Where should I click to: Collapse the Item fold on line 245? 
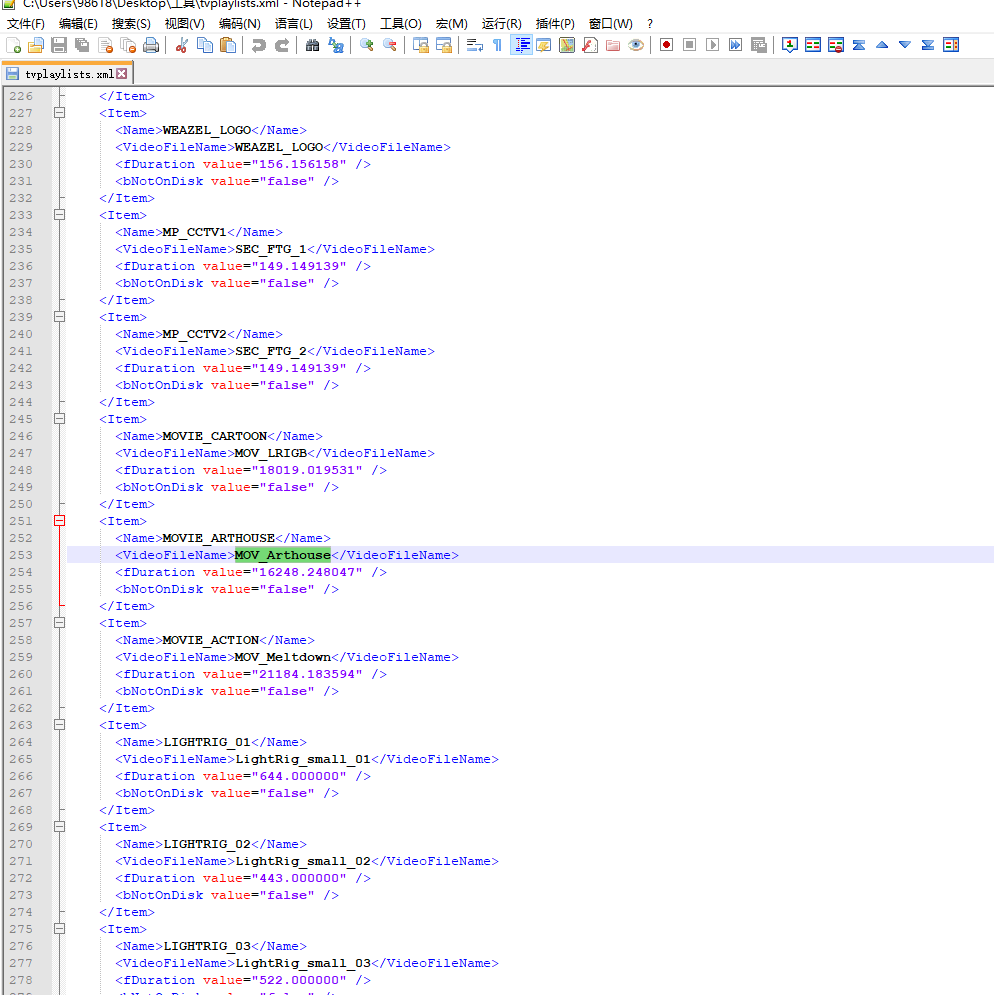point(60,419)
